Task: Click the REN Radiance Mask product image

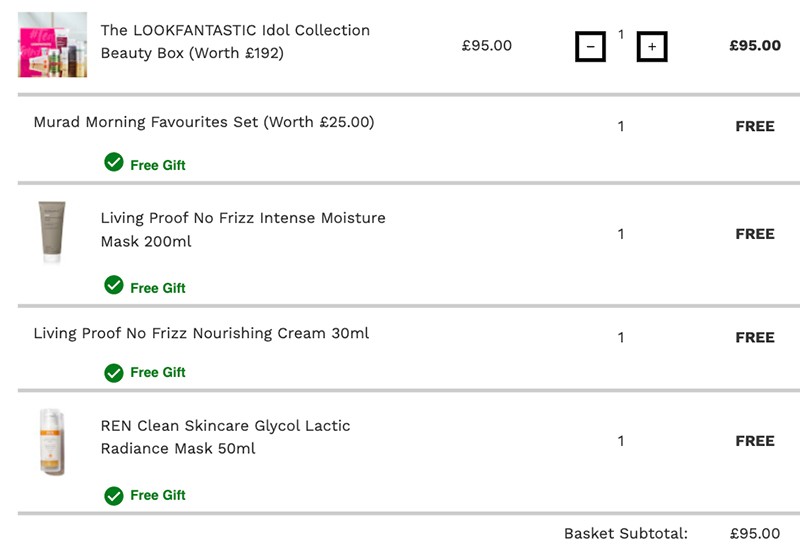Action: pyautogui.click(x=52, y=441)
